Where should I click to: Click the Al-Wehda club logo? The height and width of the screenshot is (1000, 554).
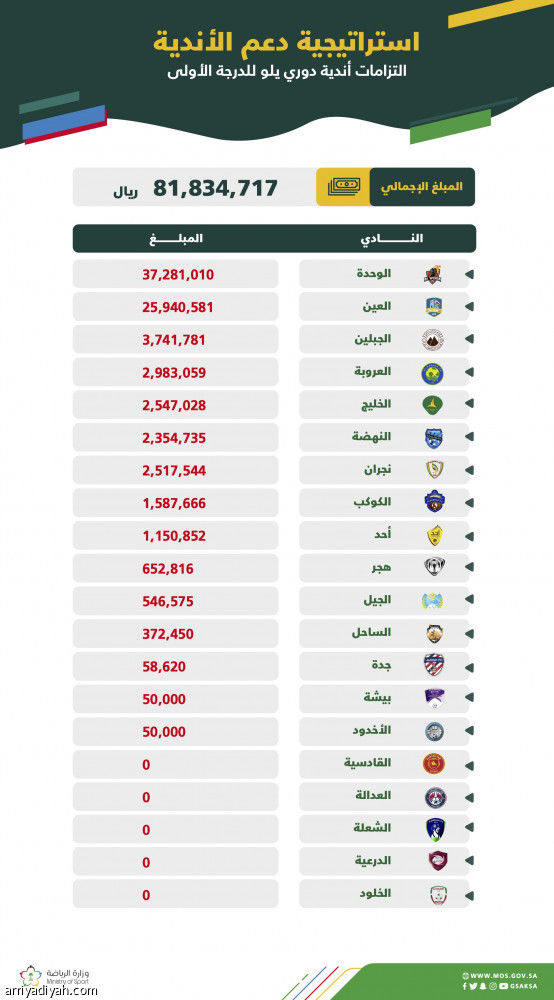(x=434, y=275)
